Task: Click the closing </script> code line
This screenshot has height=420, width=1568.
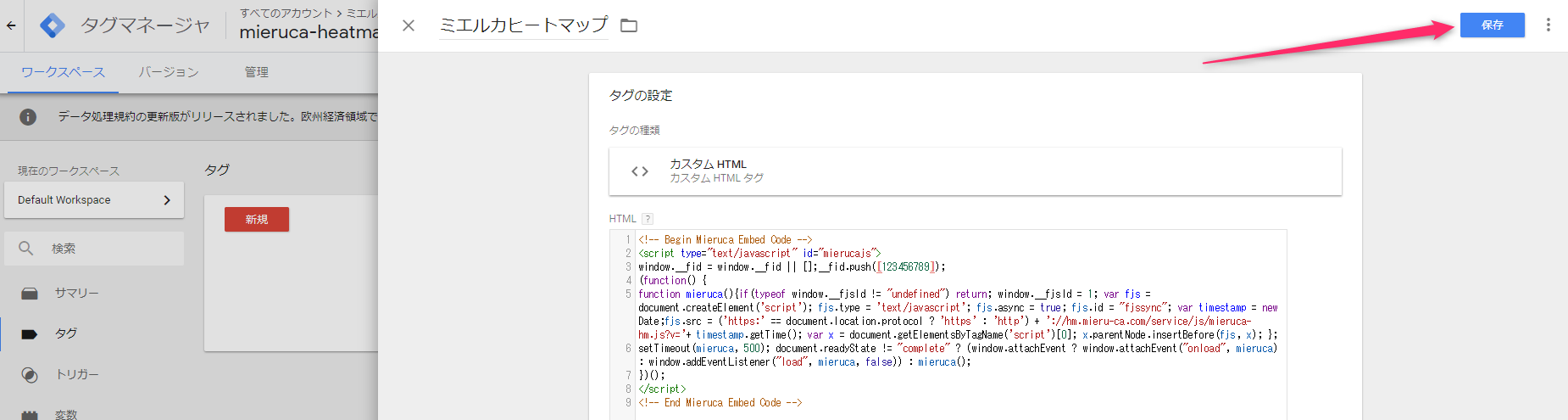Action: (662, 389)
